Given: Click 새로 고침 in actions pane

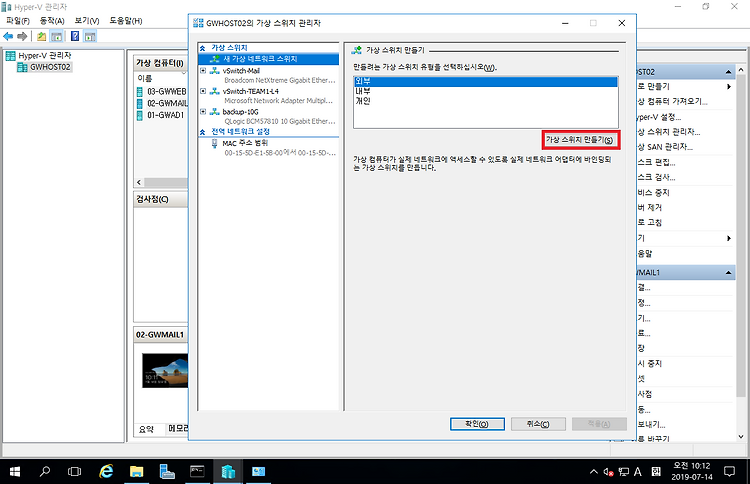Looking at the screenshot, I should [x=650, y=223].
